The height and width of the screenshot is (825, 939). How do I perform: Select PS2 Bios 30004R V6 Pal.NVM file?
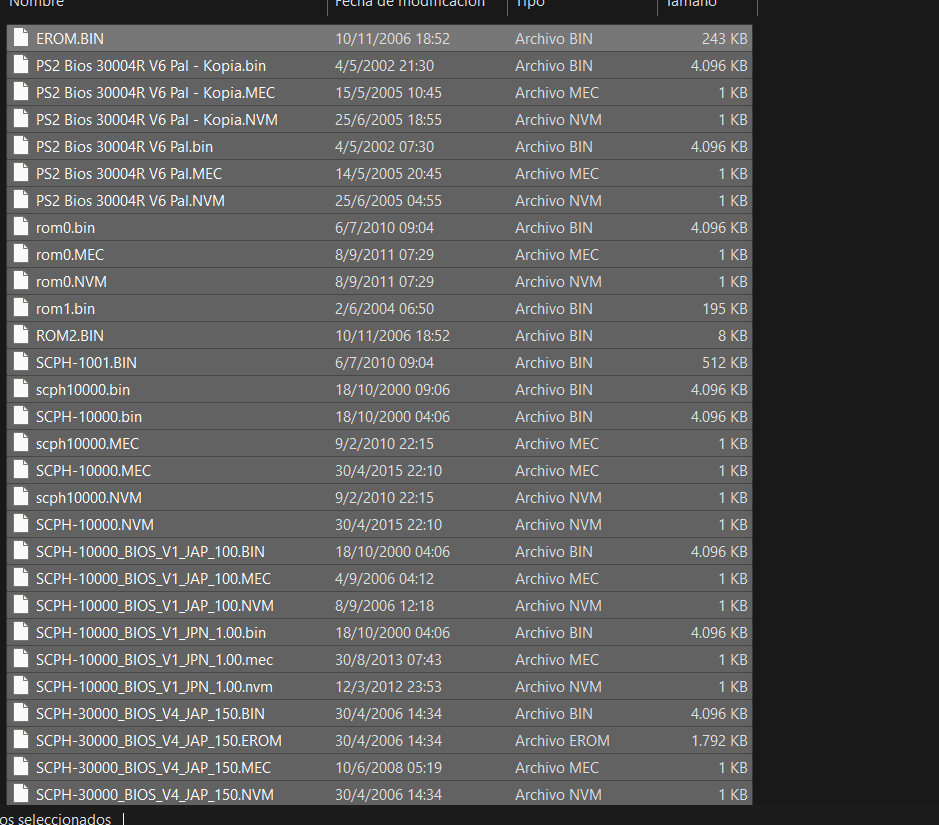coord(131,201)
